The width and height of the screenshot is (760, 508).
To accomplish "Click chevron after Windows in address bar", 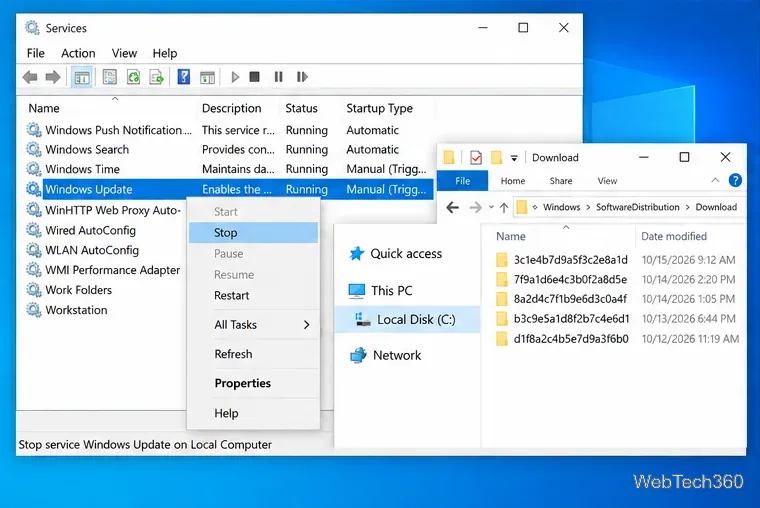I will point(588,207).
